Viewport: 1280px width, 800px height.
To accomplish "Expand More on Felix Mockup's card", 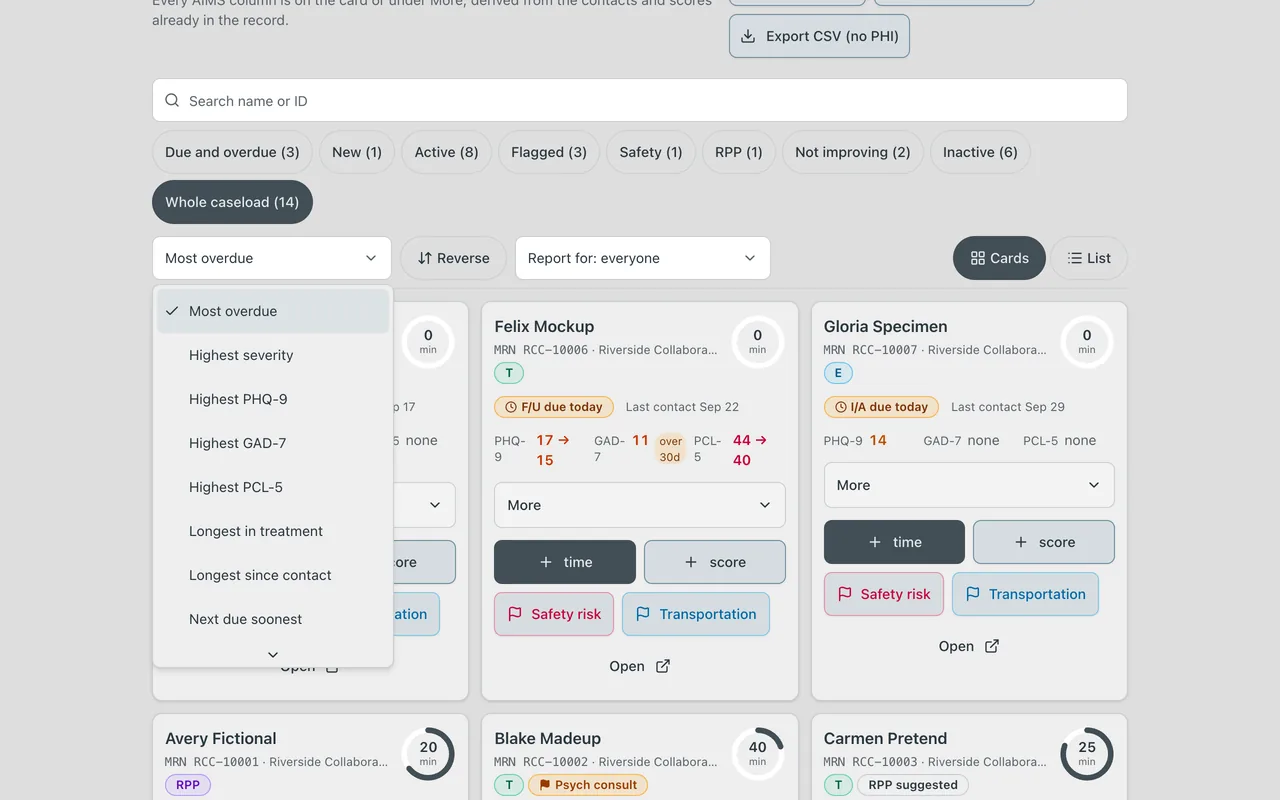I will 640,505.
